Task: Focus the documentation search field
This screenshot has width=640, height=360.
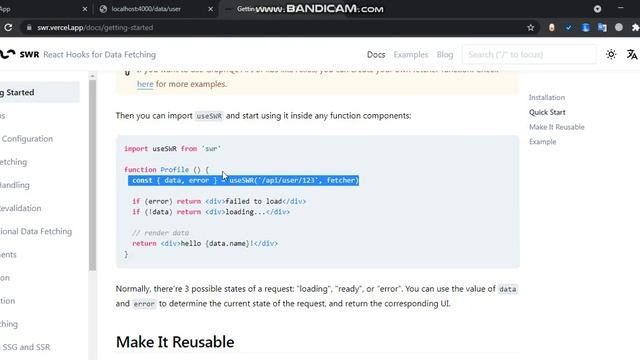Action: pos(529,54)
